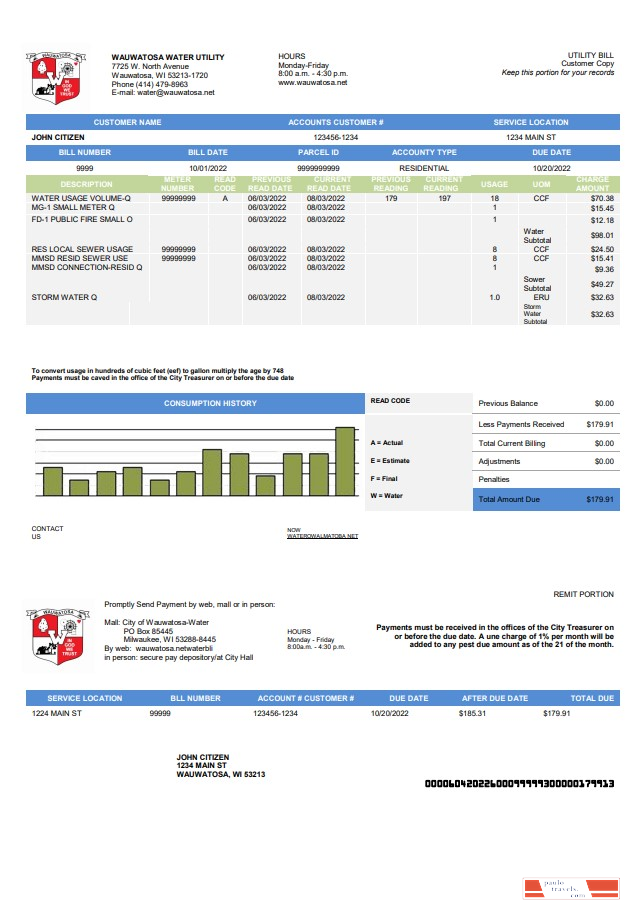This screenshot has height=914, width=644.
Task: Select the $98.01 water subtotal amount
Action: [602, 235]
